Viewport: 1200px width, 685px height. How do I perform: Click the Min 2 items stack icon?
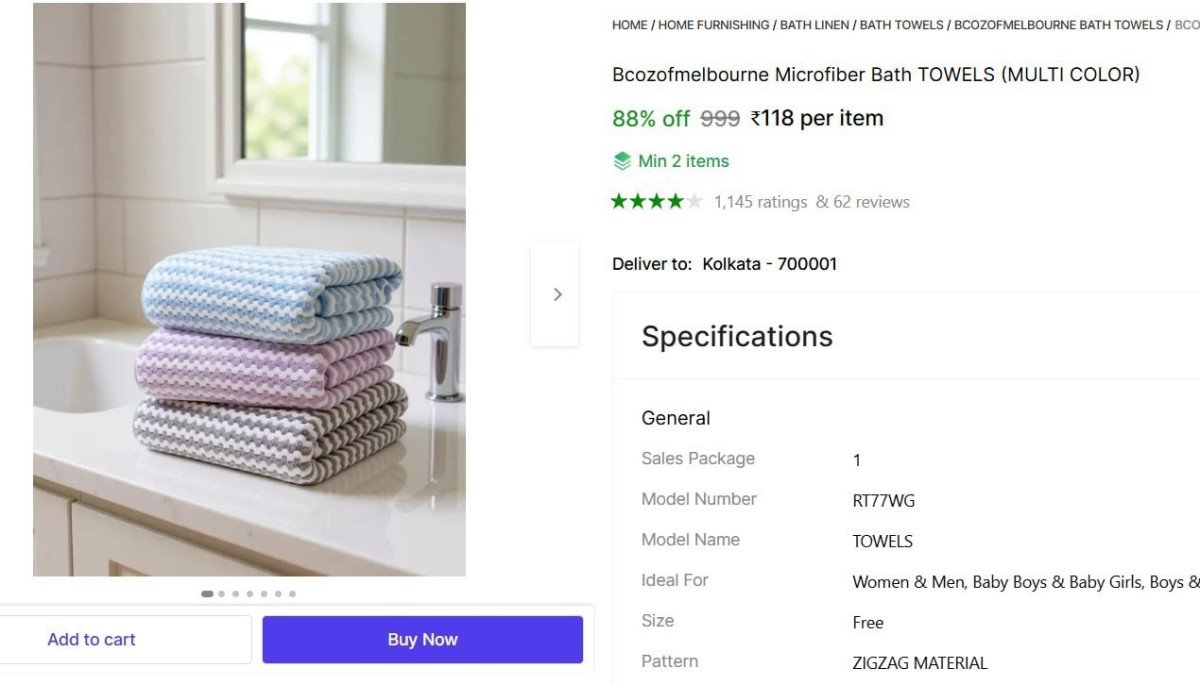[x=622, y=160]
